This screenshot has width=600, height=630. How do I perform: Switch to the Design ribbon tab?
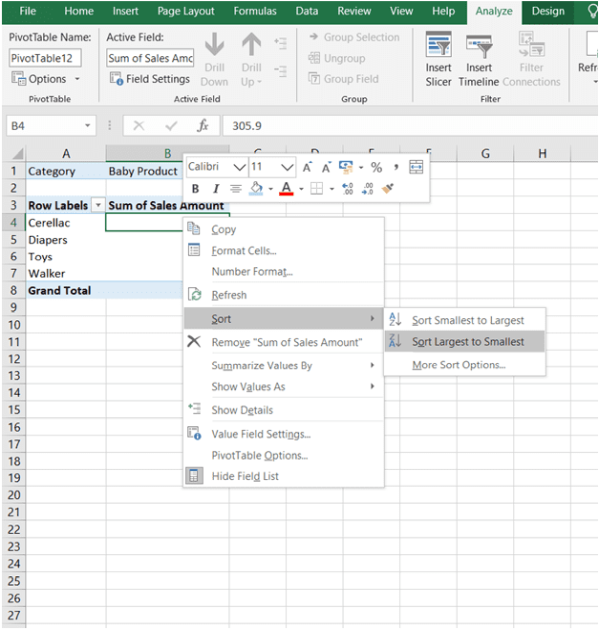[547, 11]
